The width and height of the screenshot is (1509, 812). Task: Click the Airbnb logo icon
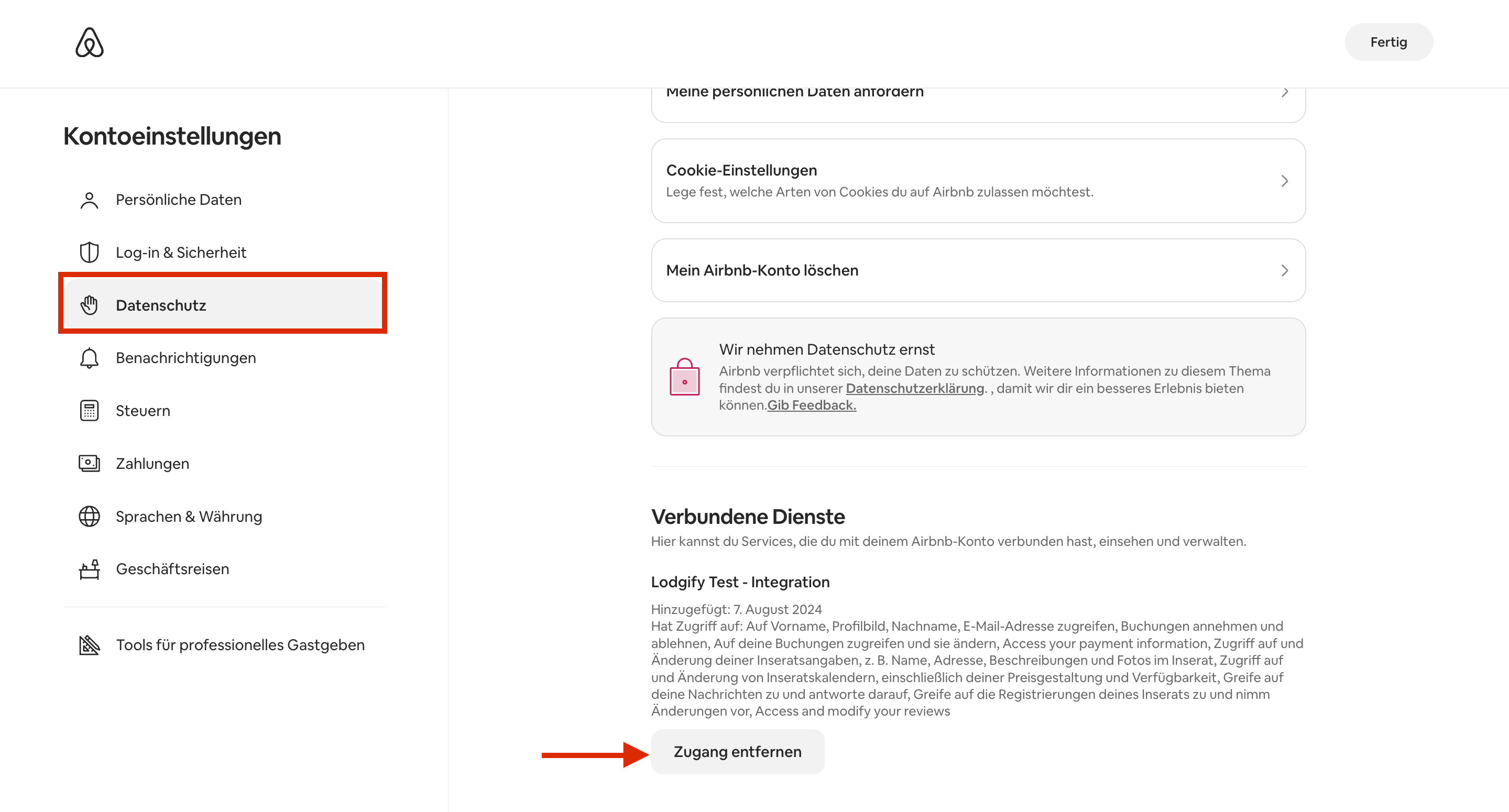(90, 42)
